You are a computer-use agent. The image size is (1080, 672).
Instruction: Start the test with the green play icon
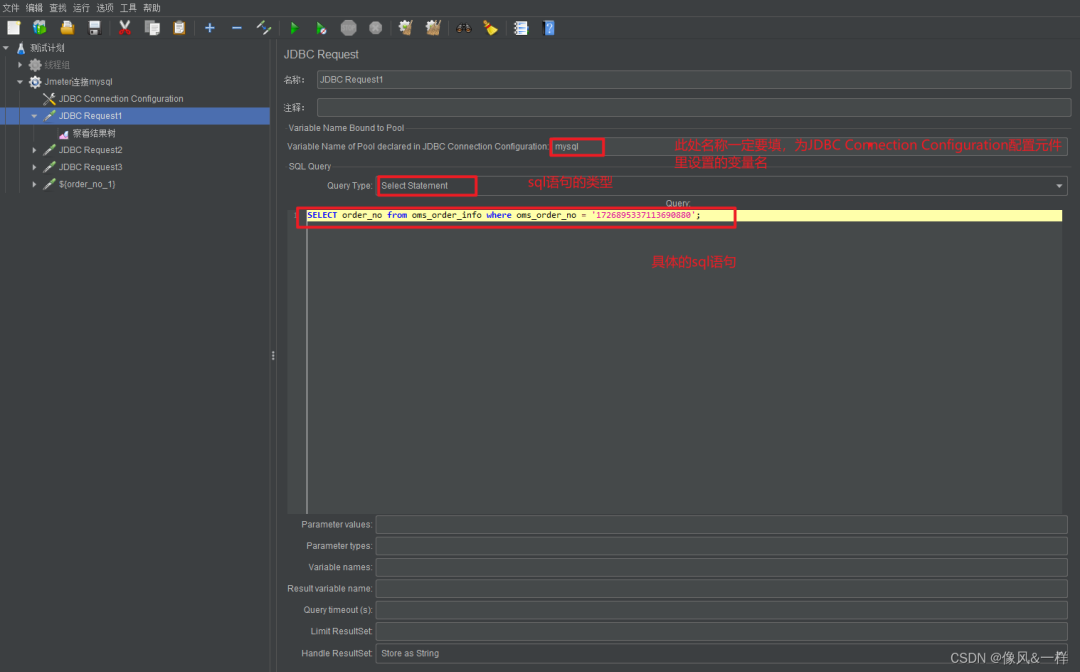(294, 28)
